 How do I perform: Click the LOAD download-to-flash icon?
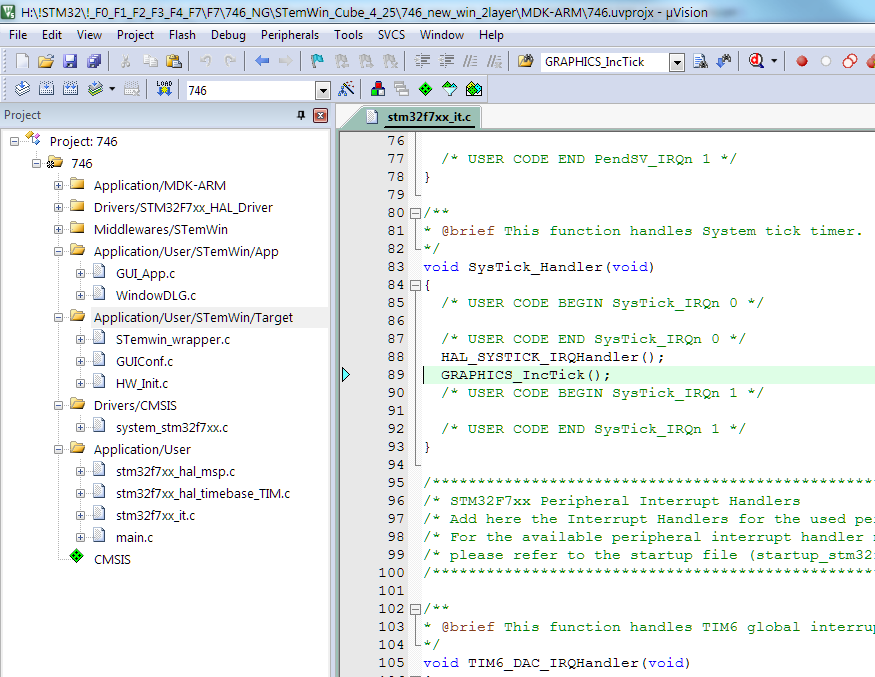click(x=164, y=89)
